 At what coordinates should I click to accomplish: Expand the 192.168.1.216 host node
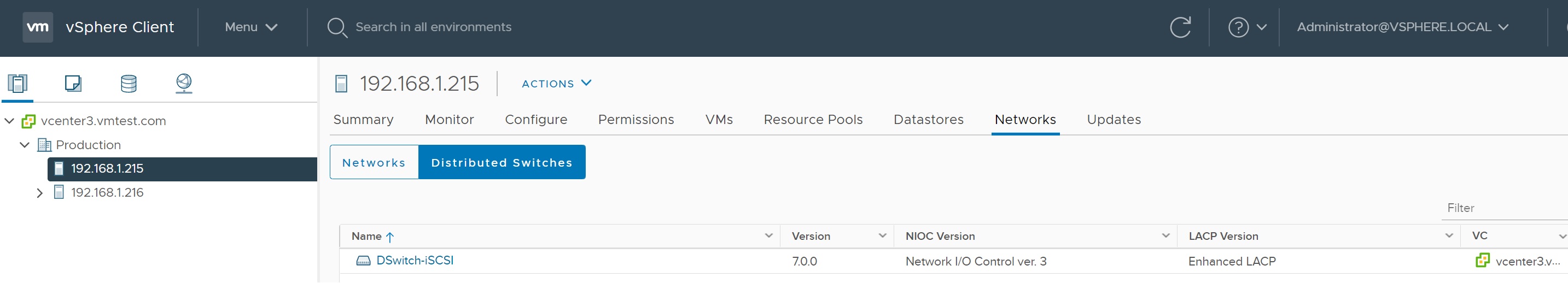pyautogui.click(x=39, y=193)
